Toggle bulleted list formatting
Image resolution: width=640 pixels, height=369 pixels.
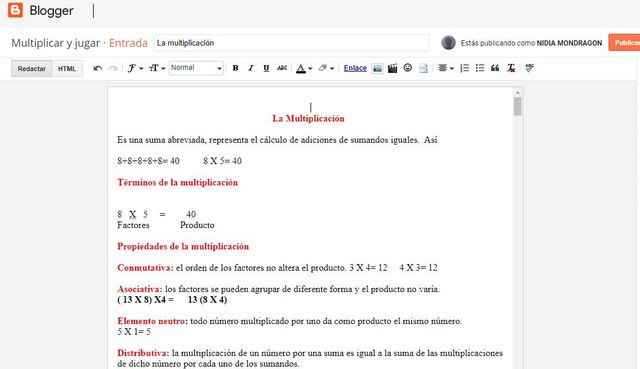[480, 68]
